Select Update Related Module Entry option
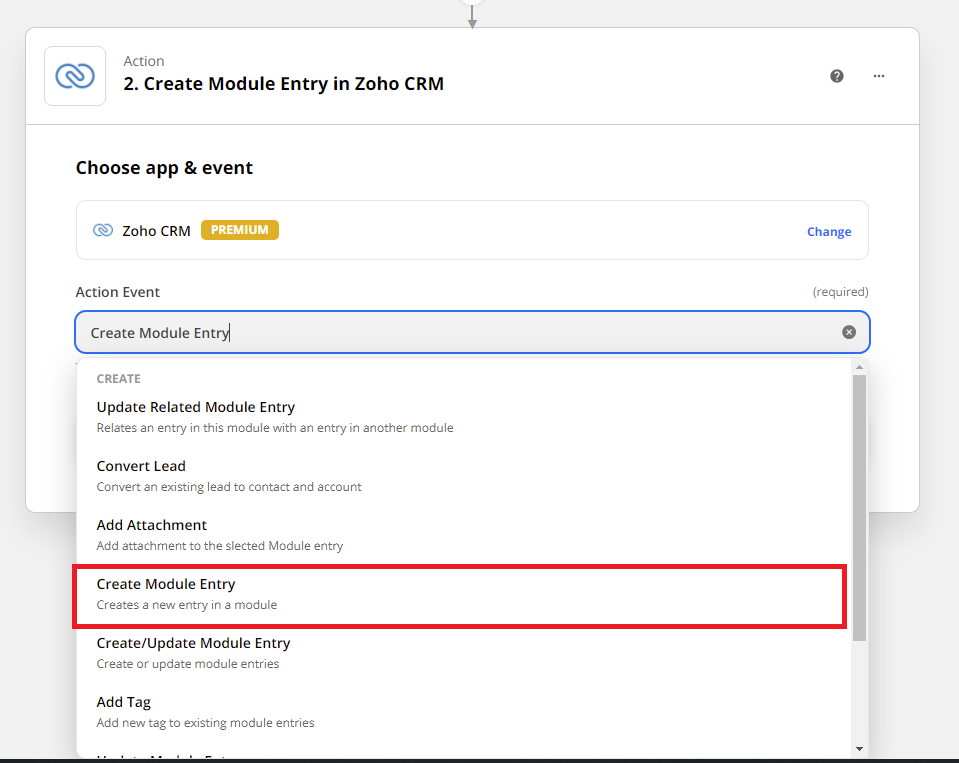The image size is (959, 763). click(x=463, y=417)
